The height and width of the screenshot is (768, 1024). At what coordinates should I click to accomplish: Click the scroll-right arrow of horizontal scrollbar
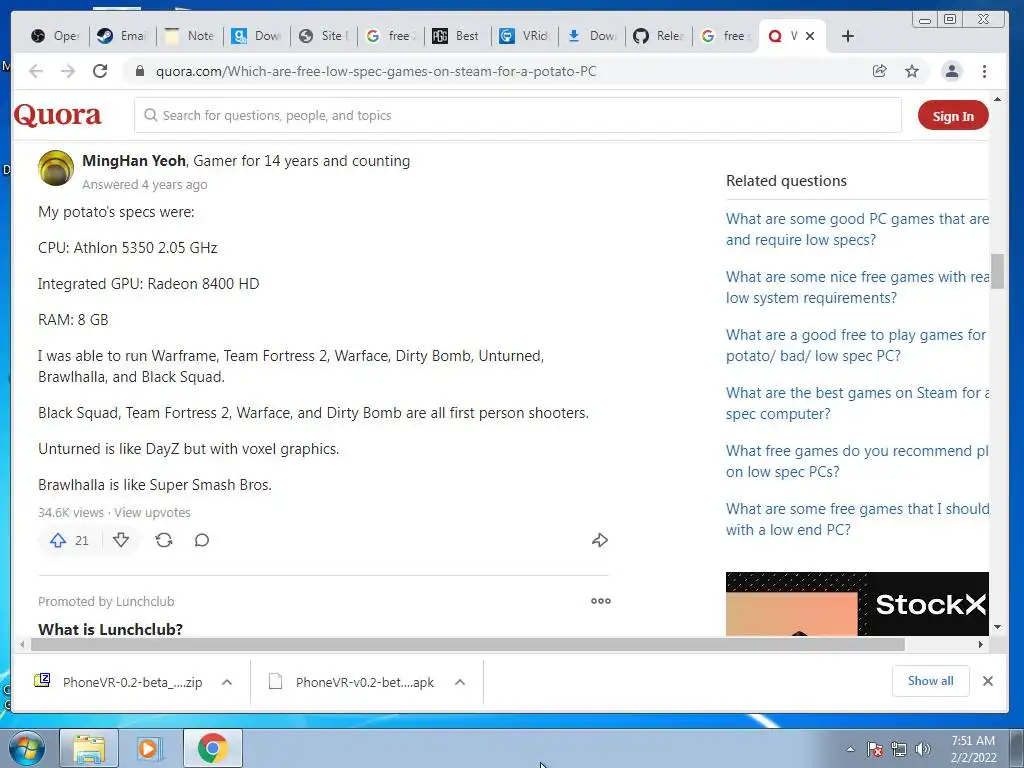(x=980, y=645)
